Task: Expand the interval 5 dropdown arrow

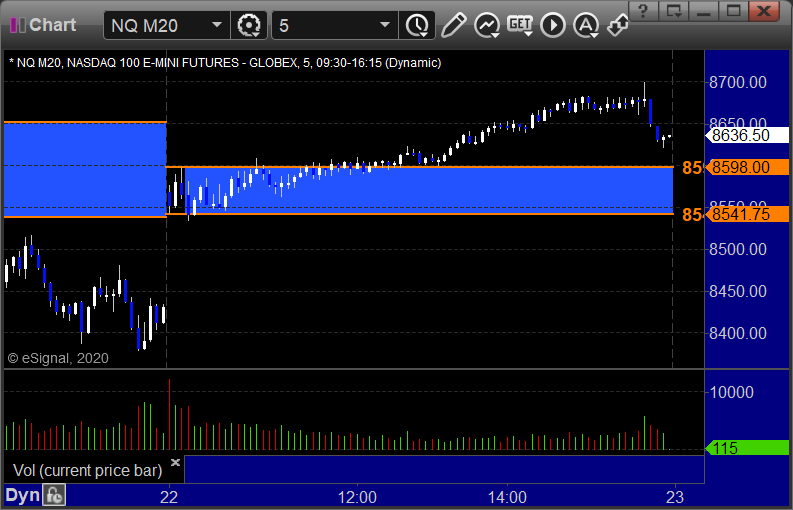Action: (x=385, y=25)
